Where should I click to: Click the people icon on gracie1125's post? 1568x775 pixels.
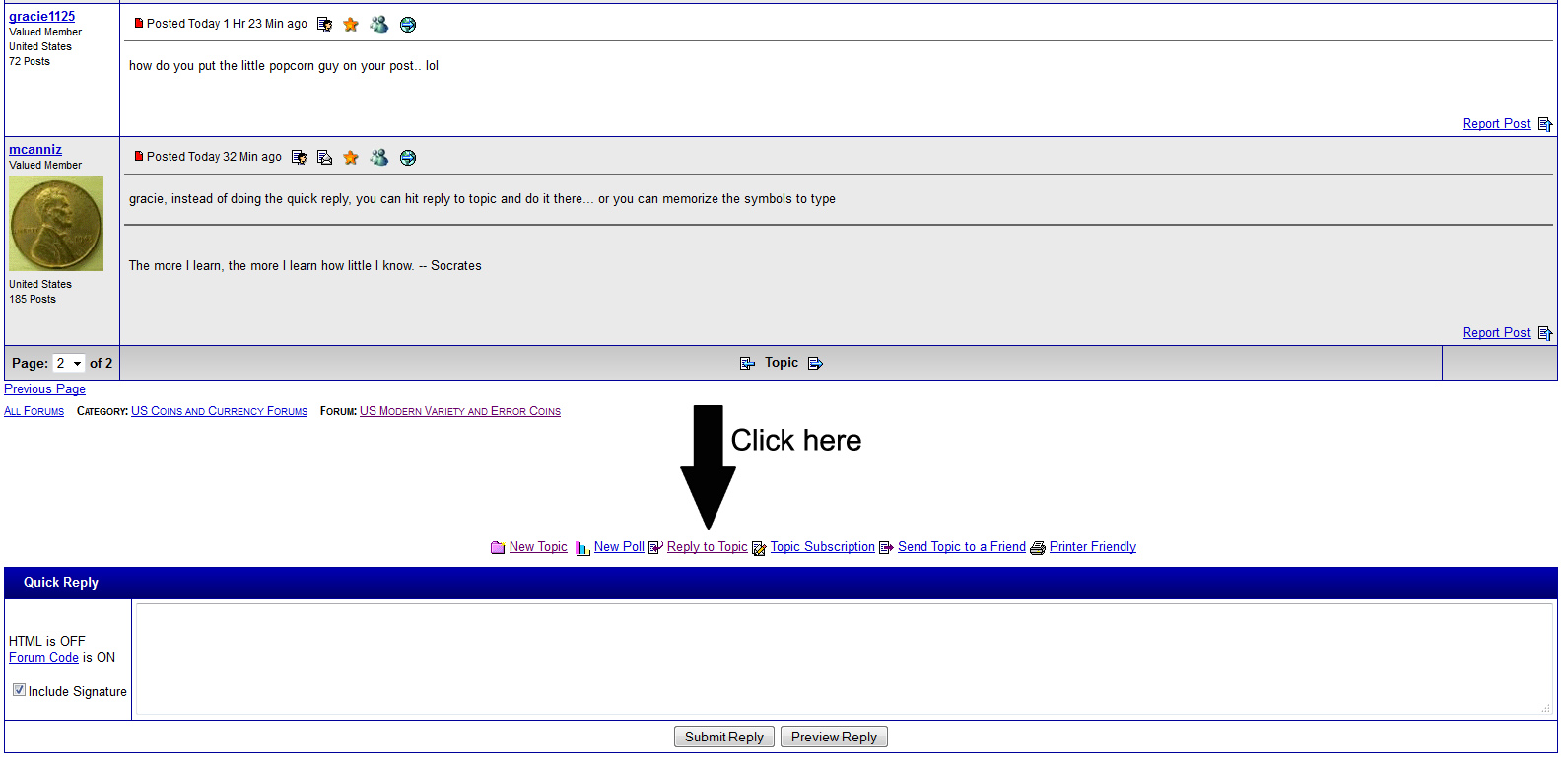pyautogui.click(x=379, y=24)
